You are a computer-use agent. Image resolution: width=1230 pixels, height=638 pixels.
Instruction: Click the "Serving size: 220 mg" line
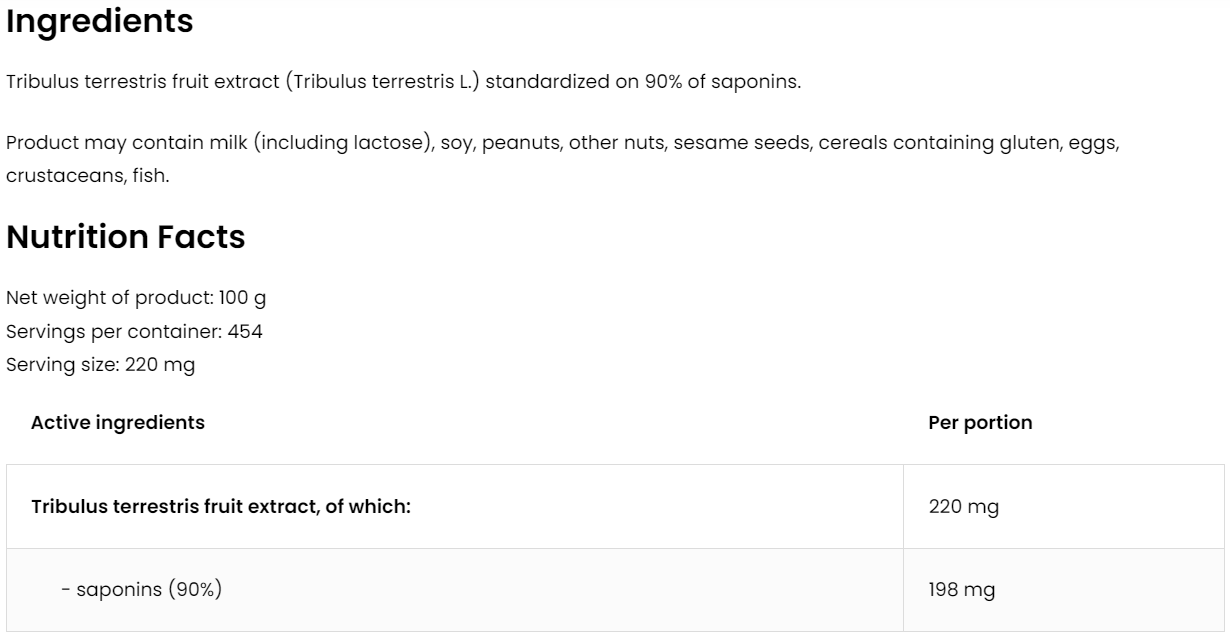100,365
